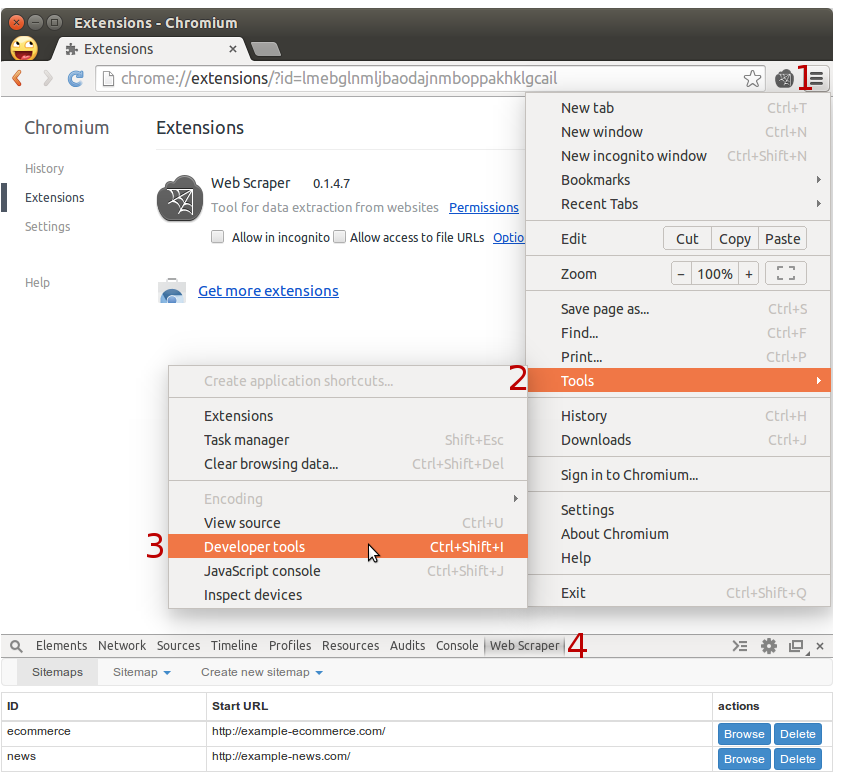Viewport: 848px width, 780px height.
Task: Enable the Allow in incognito checkbox
Action: point(217,237)
